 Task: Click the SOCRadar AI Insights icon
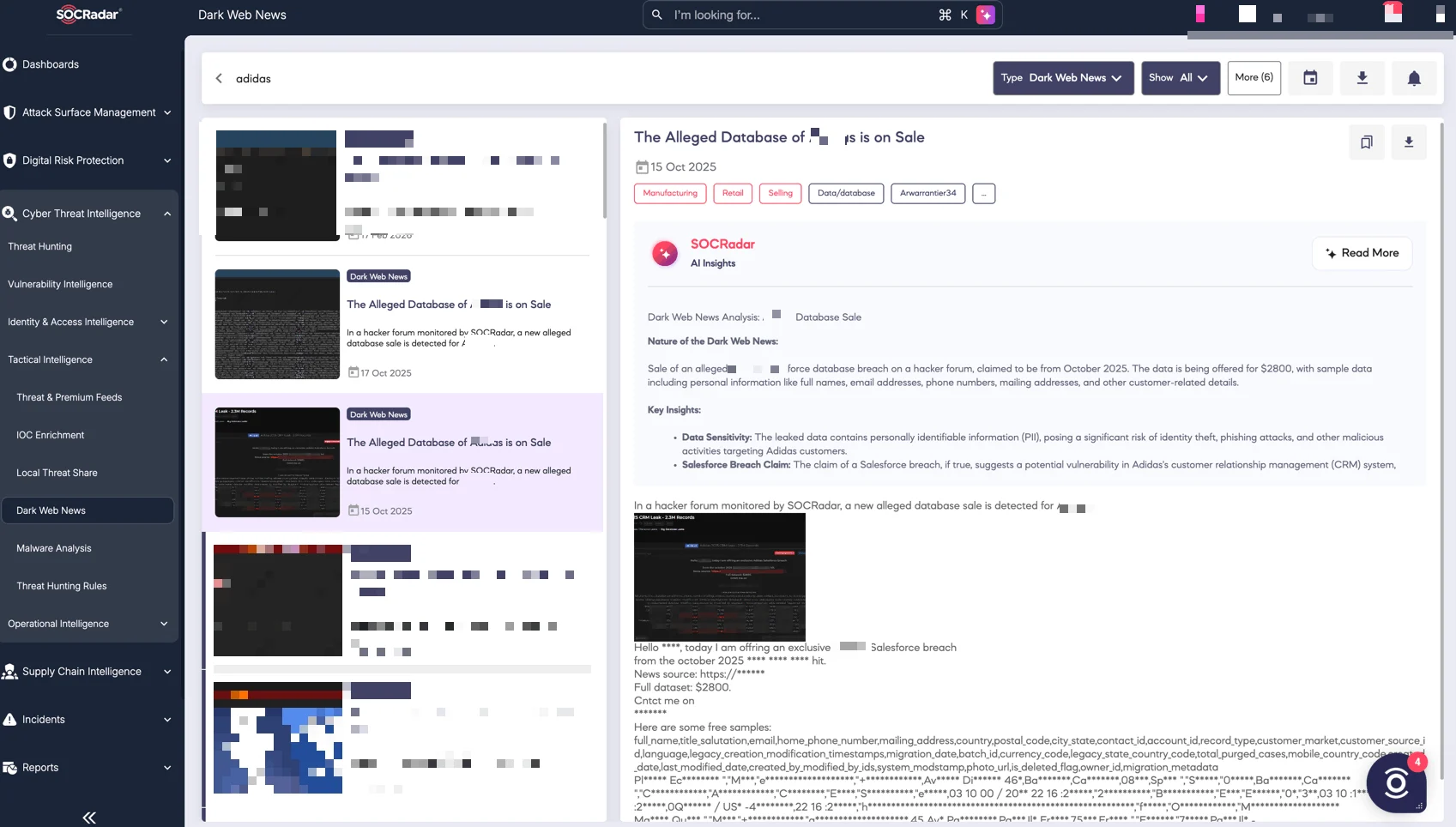665,253
